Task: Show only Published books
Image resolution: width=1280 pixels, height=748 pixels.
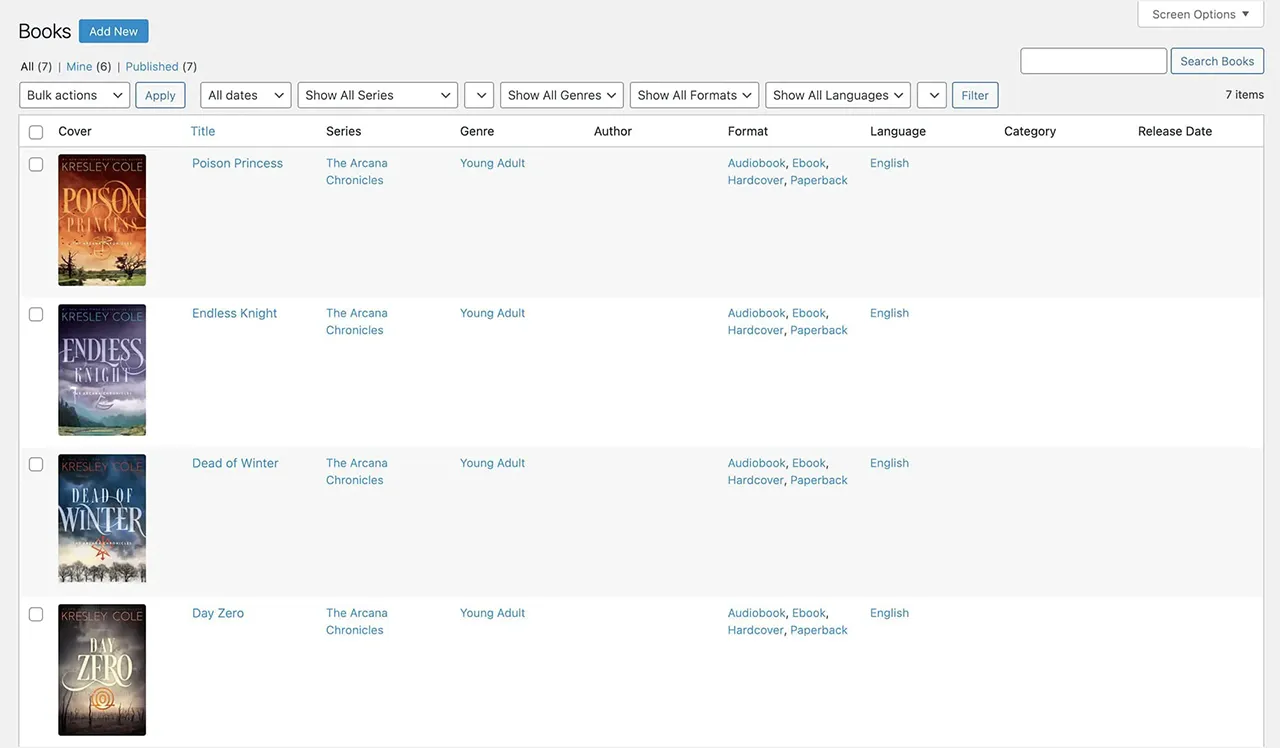Action: point(152,65)
